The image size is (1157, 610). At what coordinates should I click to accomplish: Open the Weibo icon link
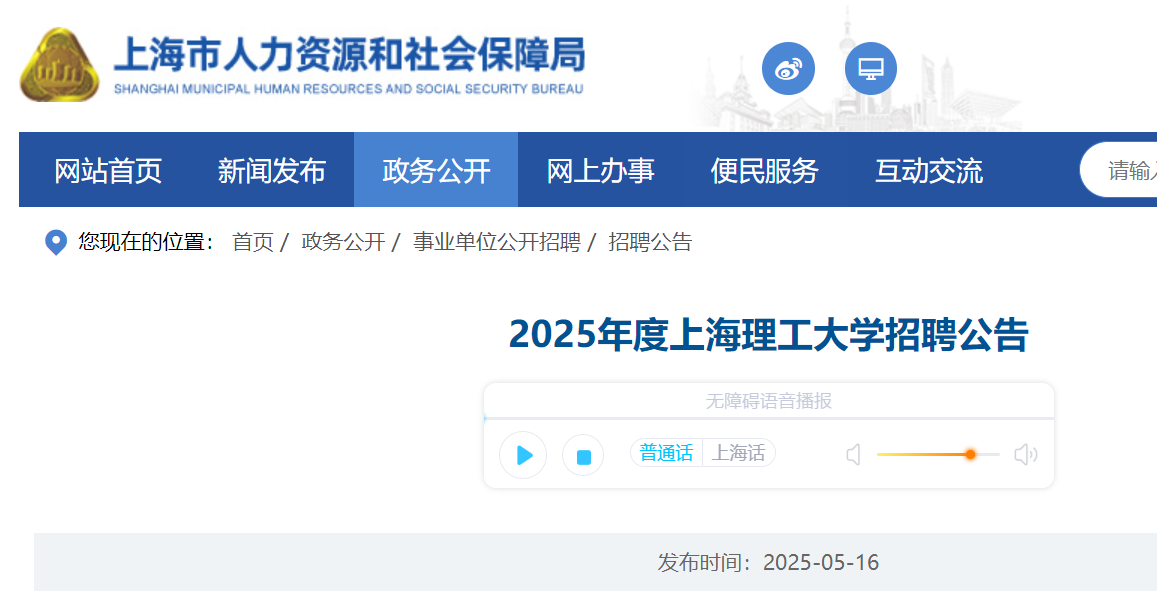[x=788, y=69]
